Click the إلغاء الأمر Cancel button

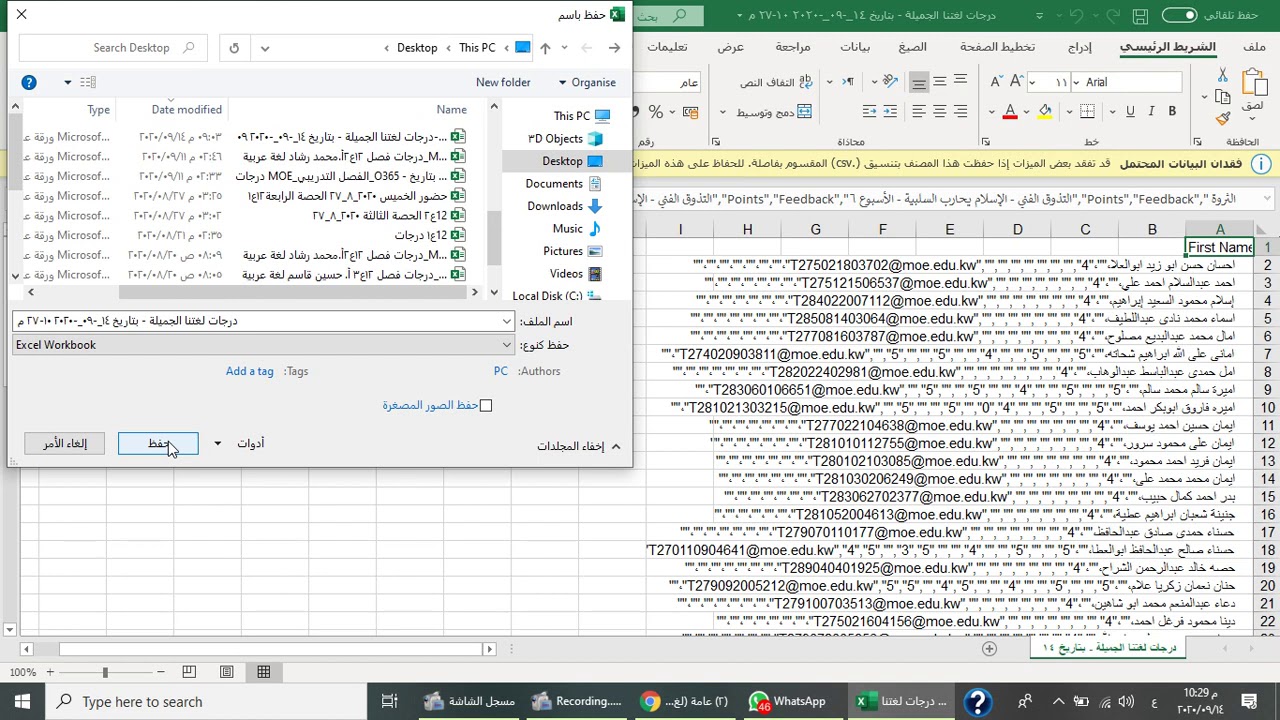click(65, 444)
